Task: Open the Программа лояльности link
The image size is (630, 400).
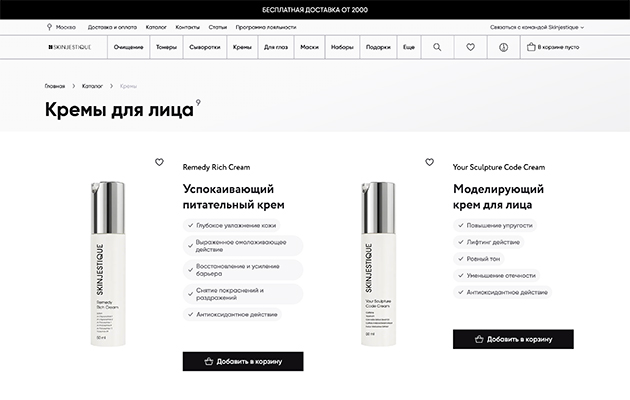Action: point(266,27)
